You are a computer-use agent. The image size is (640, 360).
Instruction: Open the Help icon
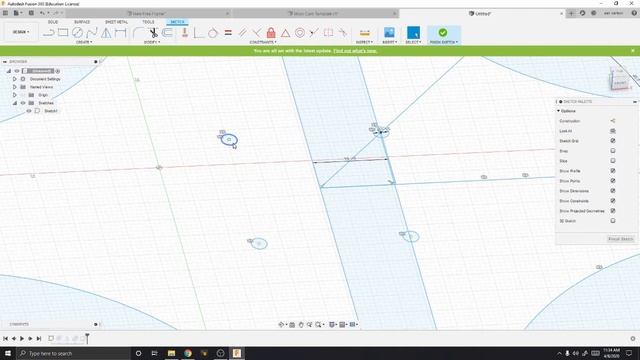pyautogui.click(x=634, y=13)
